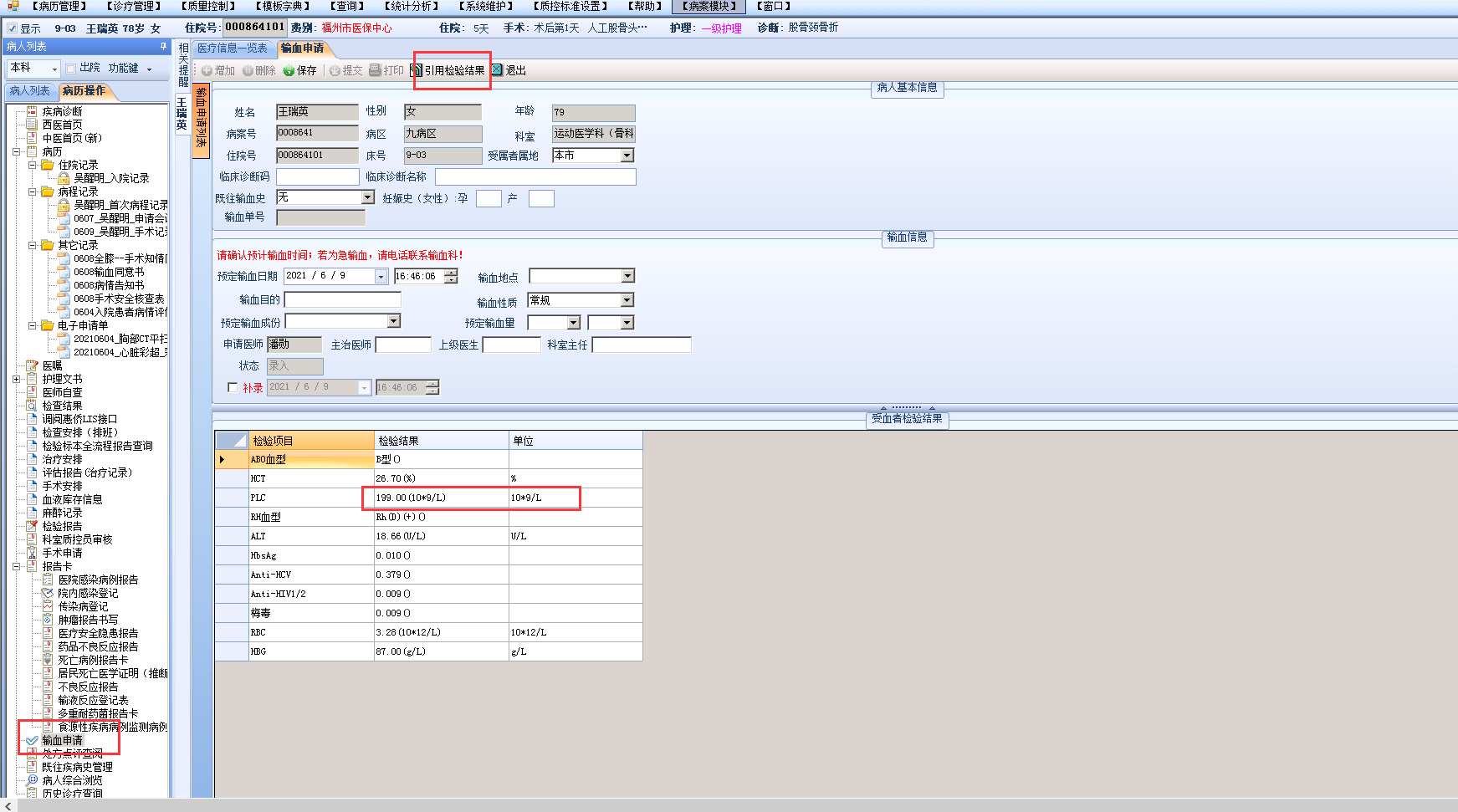Click the 疾病诊断 tree icon
This screenshot has width=1458, height=812.
click(x=32, y=111)
